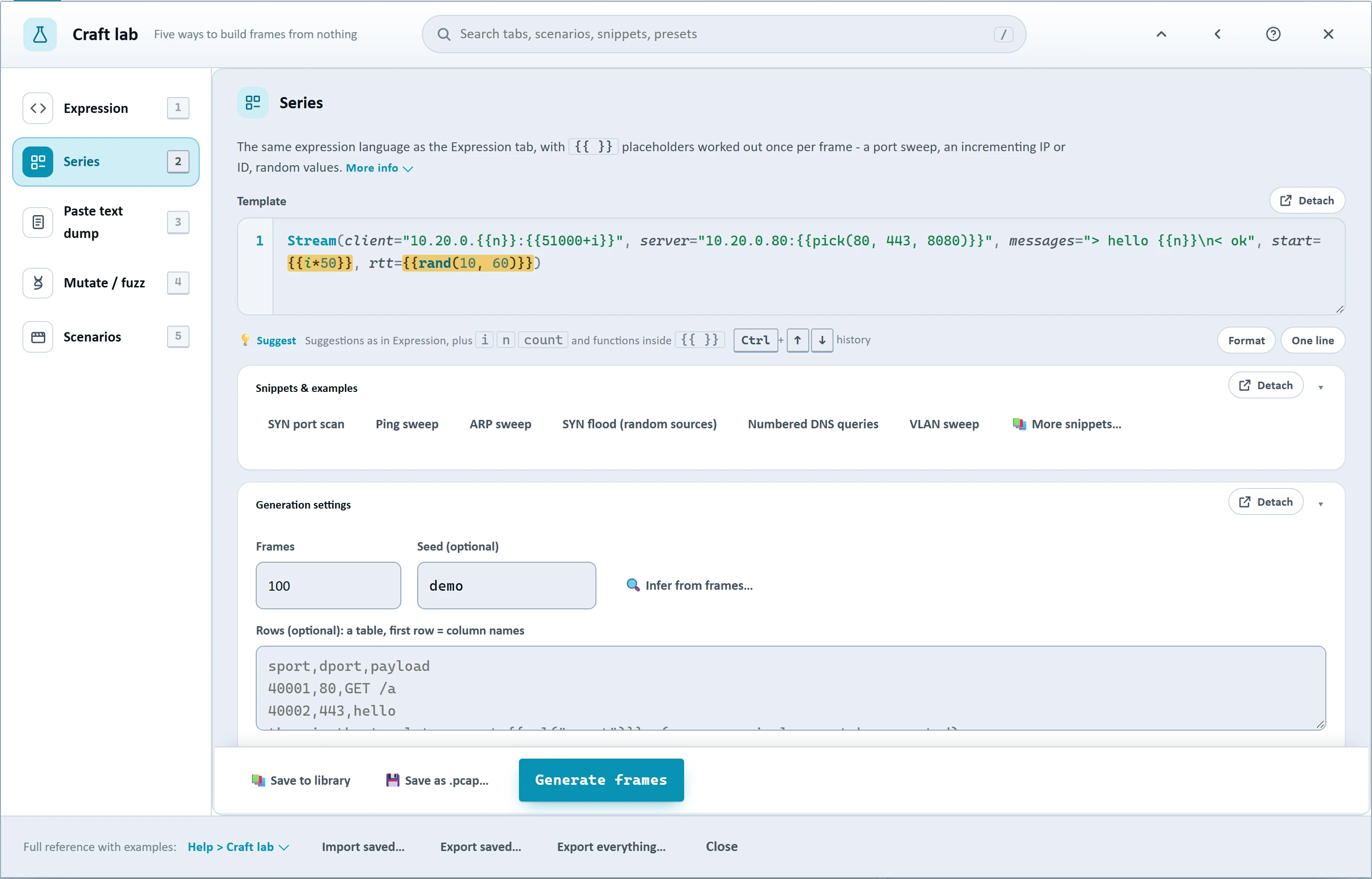Click the up arrow history key
The width and height of the screenshot is (1372, 879).
(798, 340)
